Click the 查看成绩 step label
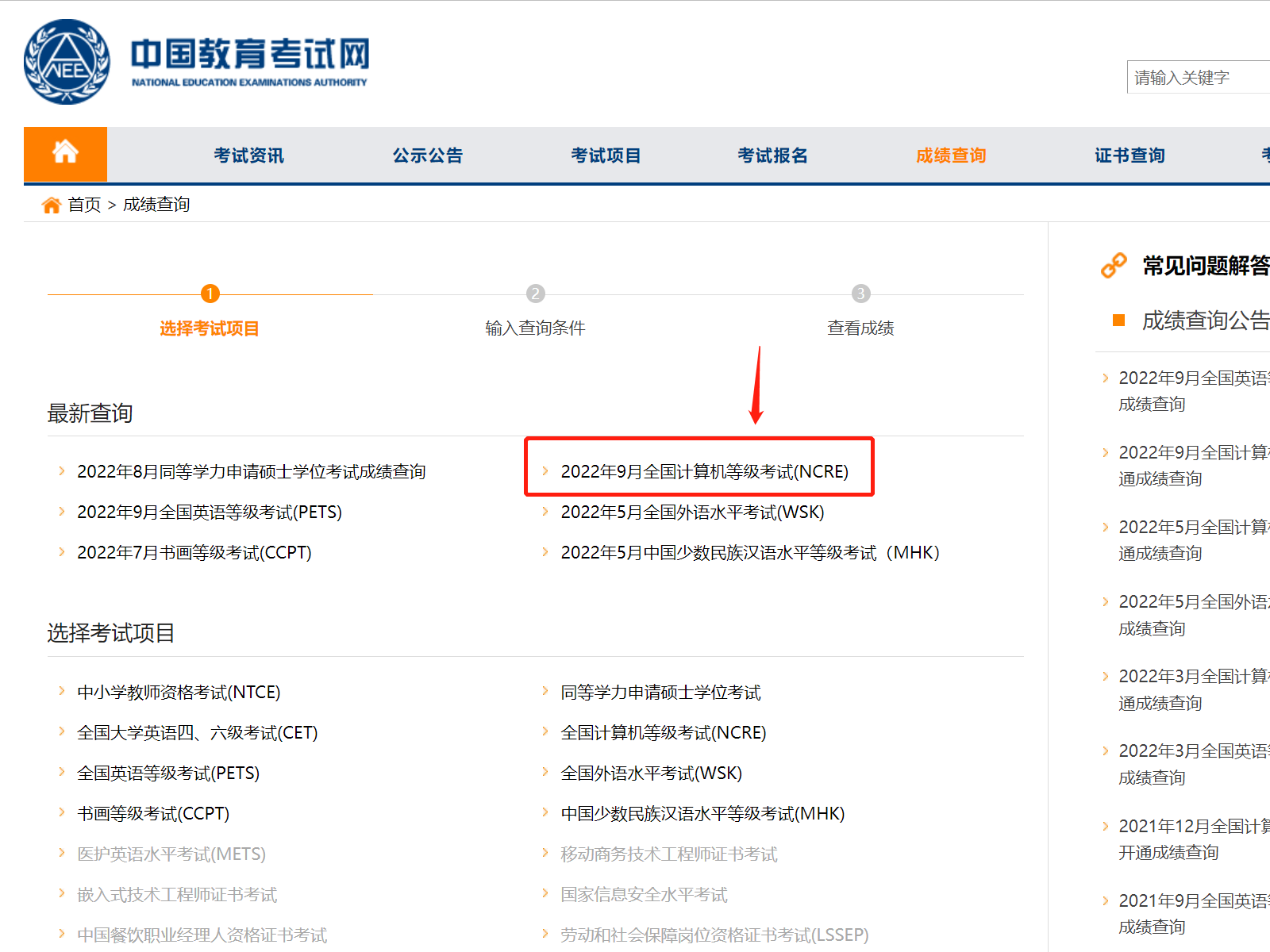This screenshot has width=1270, height=952. [x=861, y=328]
